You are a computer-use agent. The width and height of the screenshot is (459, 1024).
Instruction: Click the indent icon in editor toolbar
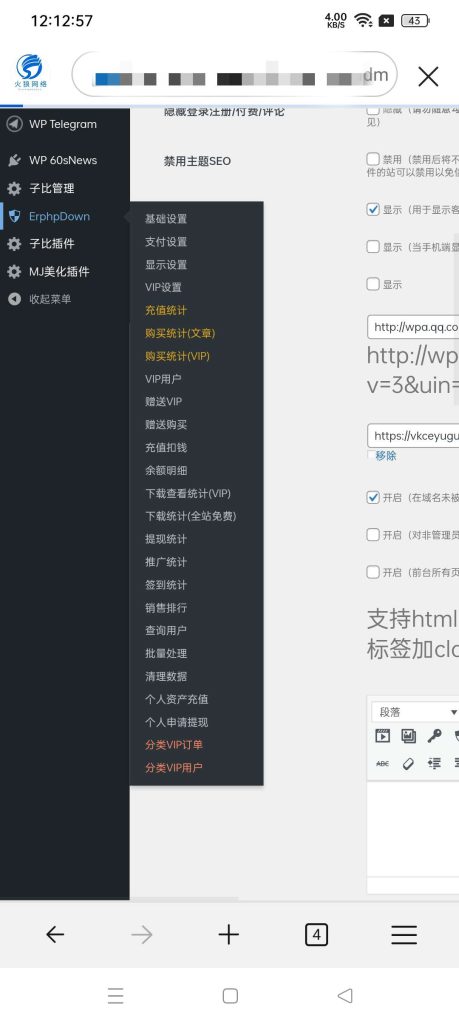coord(434,763)
